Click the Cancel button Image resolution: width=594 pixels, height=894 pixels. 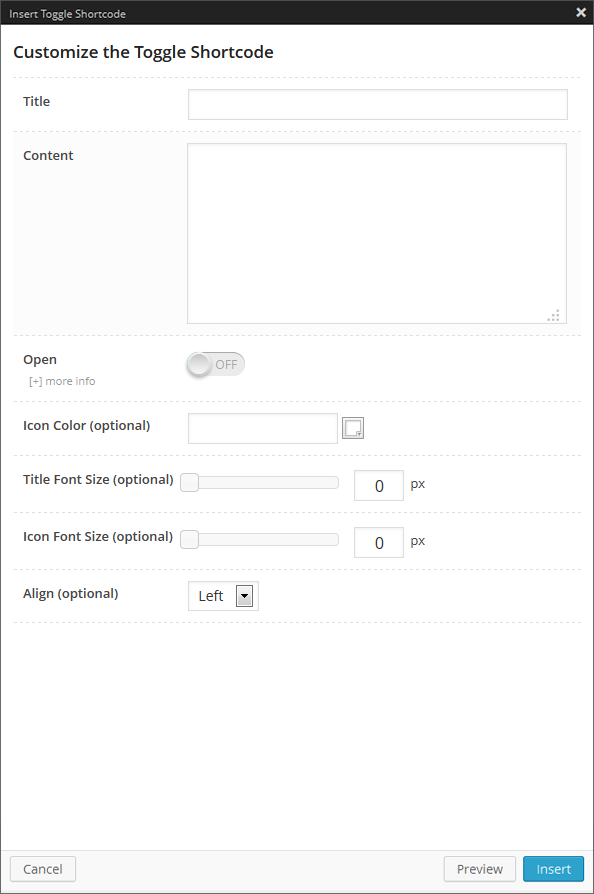tap(43, 869)
